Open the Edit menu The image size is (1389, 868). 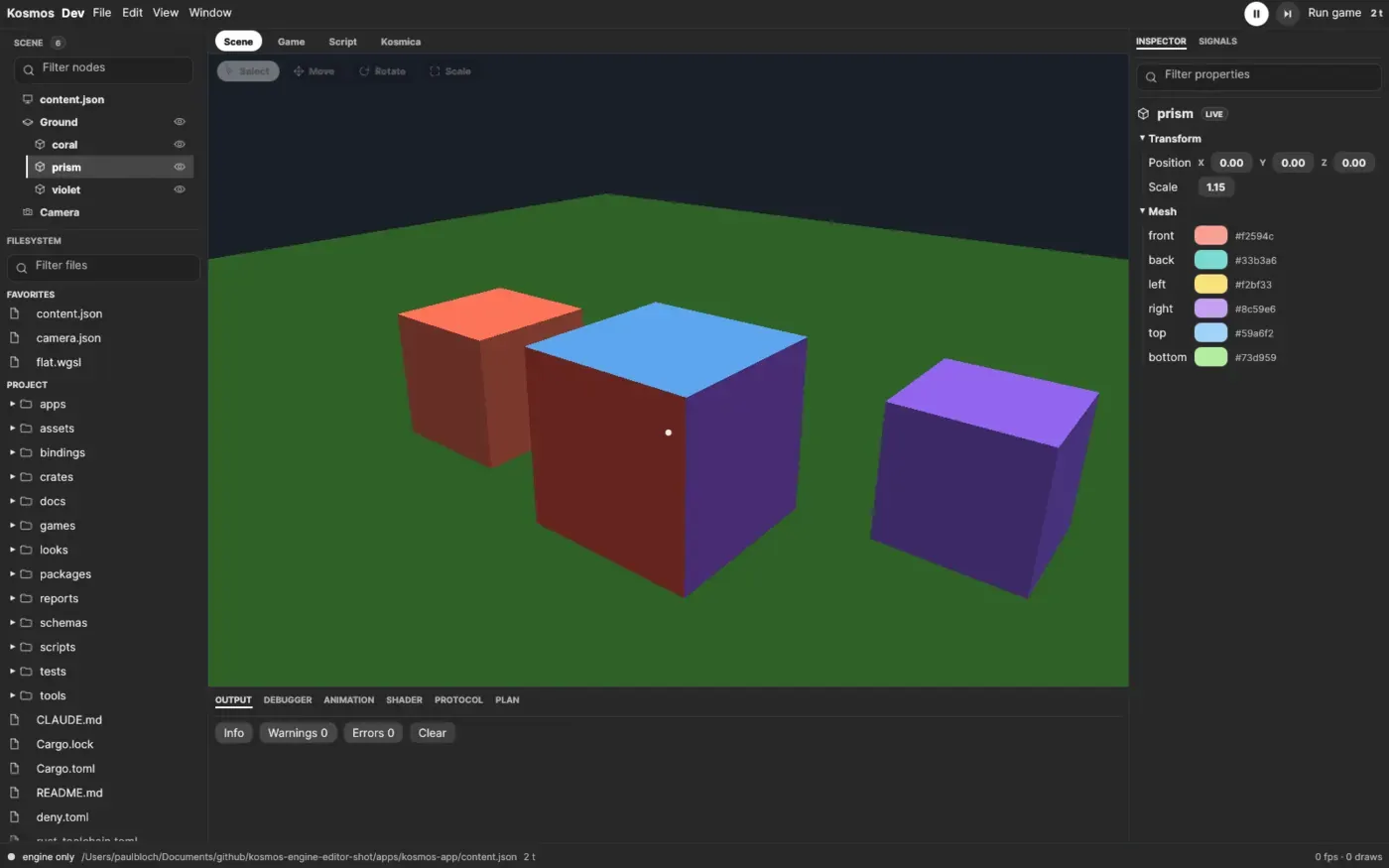pos(133,13)
